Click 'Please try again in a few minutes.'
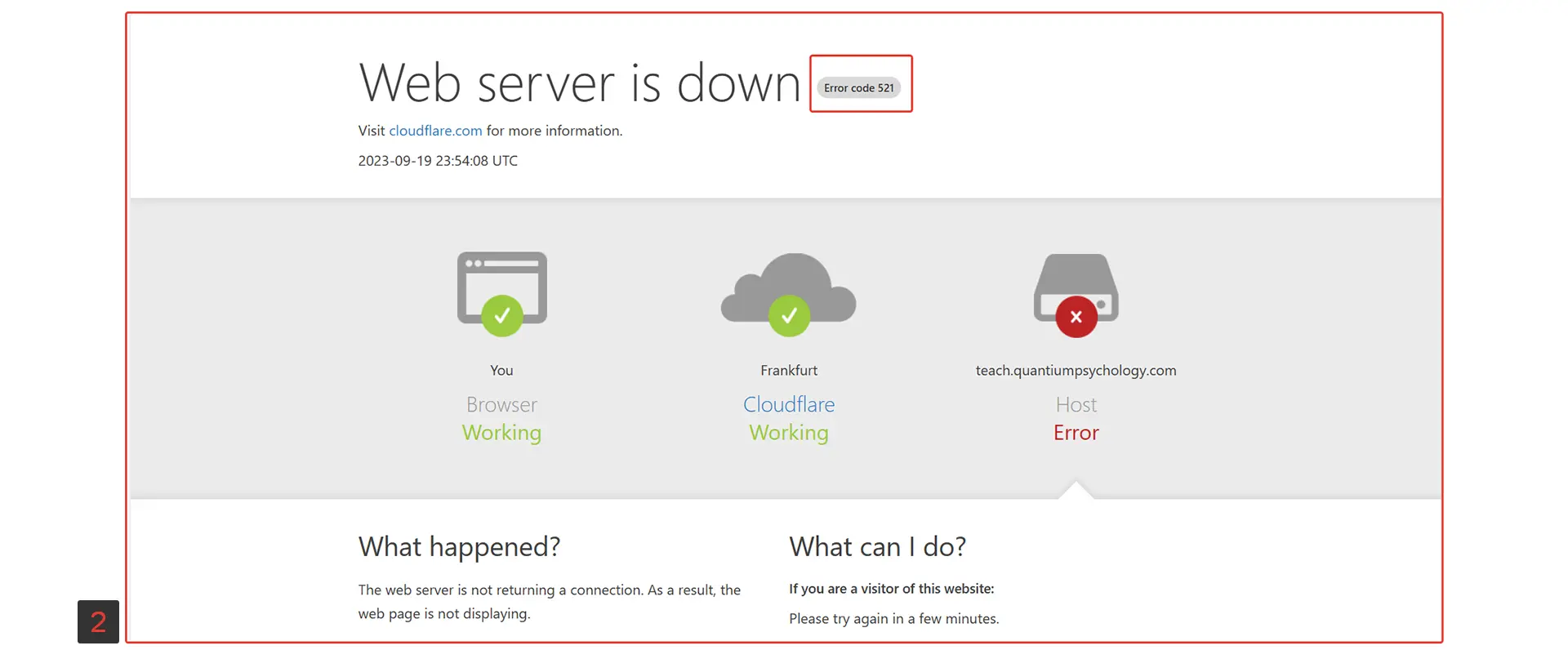Image resolution: width=1568 pixels, height=659 pixels. (893, 619)
